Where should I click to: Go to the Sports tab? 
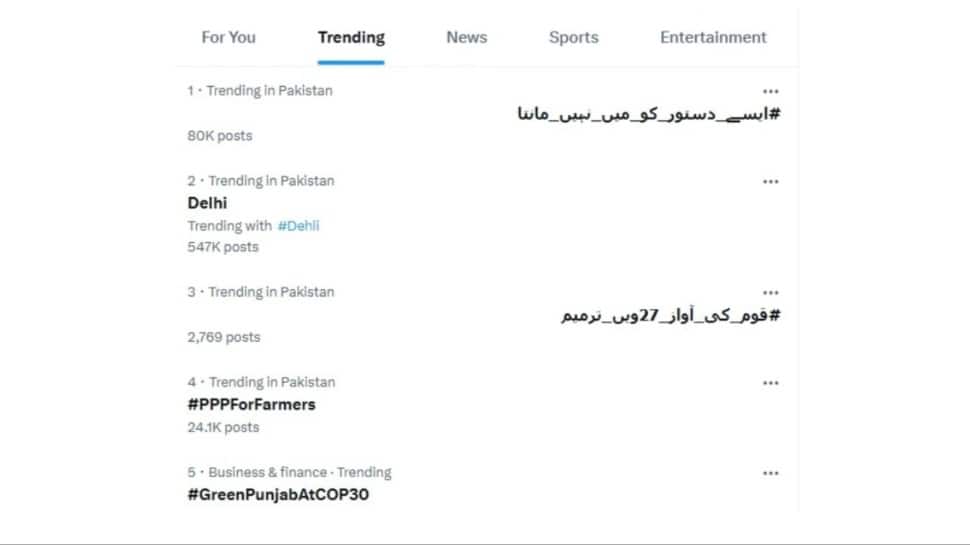pyautogui.click(x=573, y=38)
